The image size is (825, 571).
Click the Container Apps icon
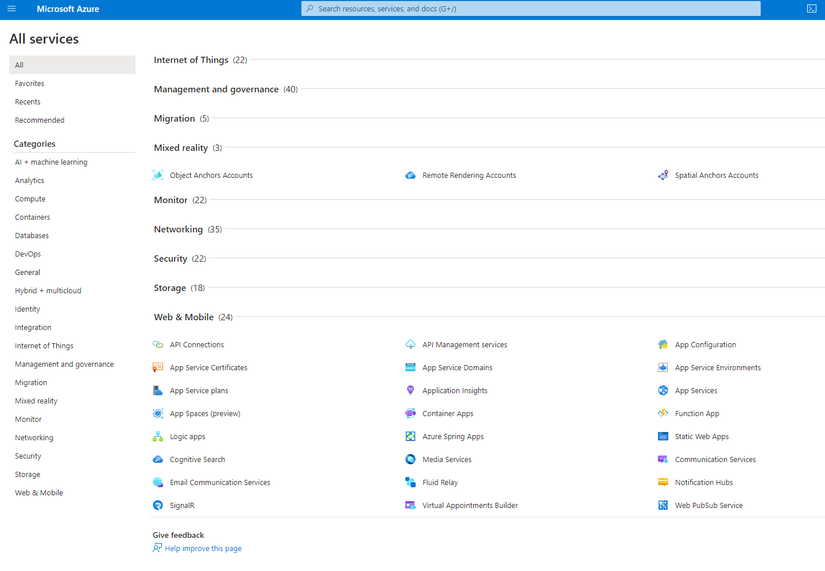click(x=410, y=414)
